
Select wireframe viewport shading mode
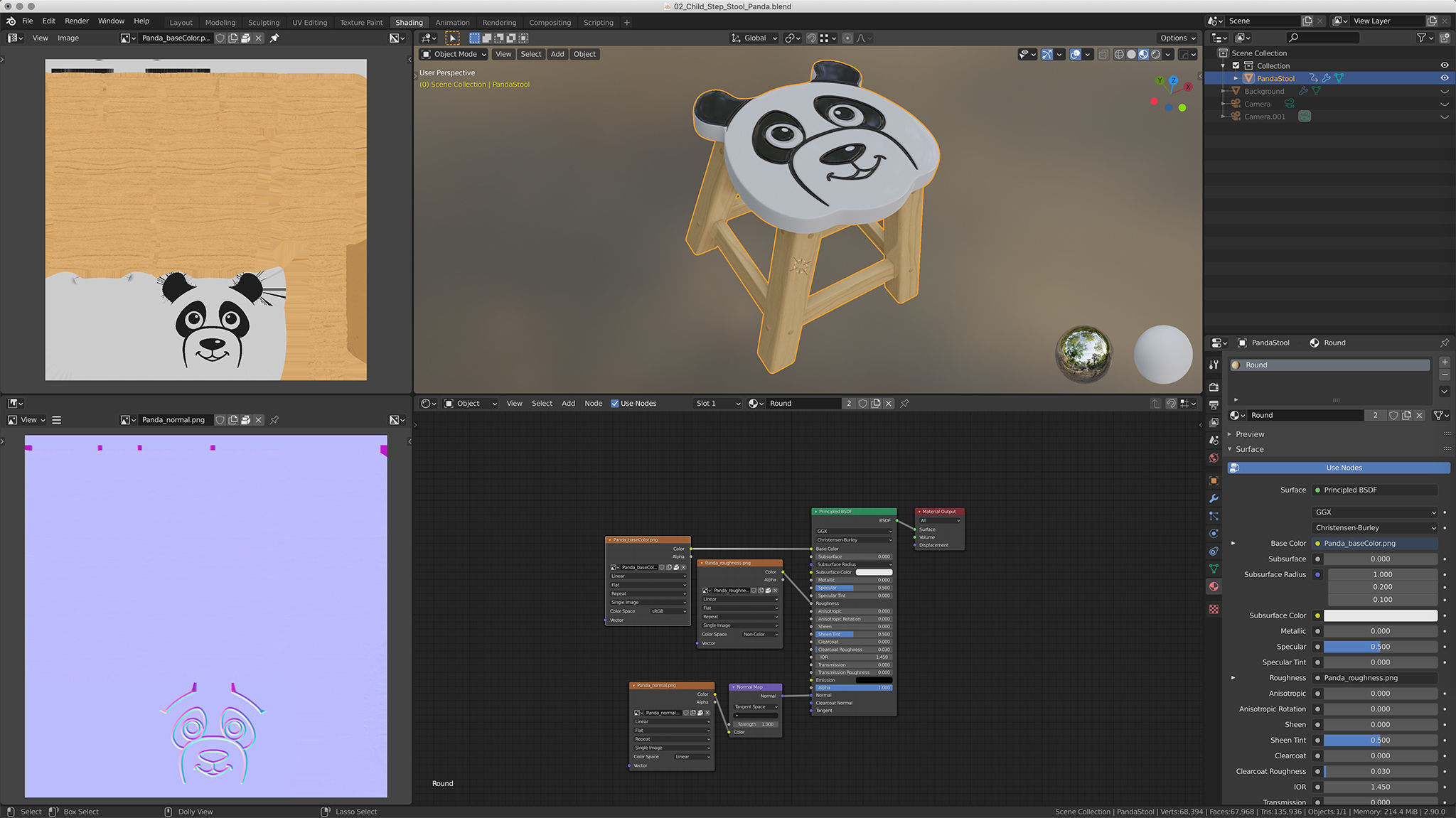1119,55
